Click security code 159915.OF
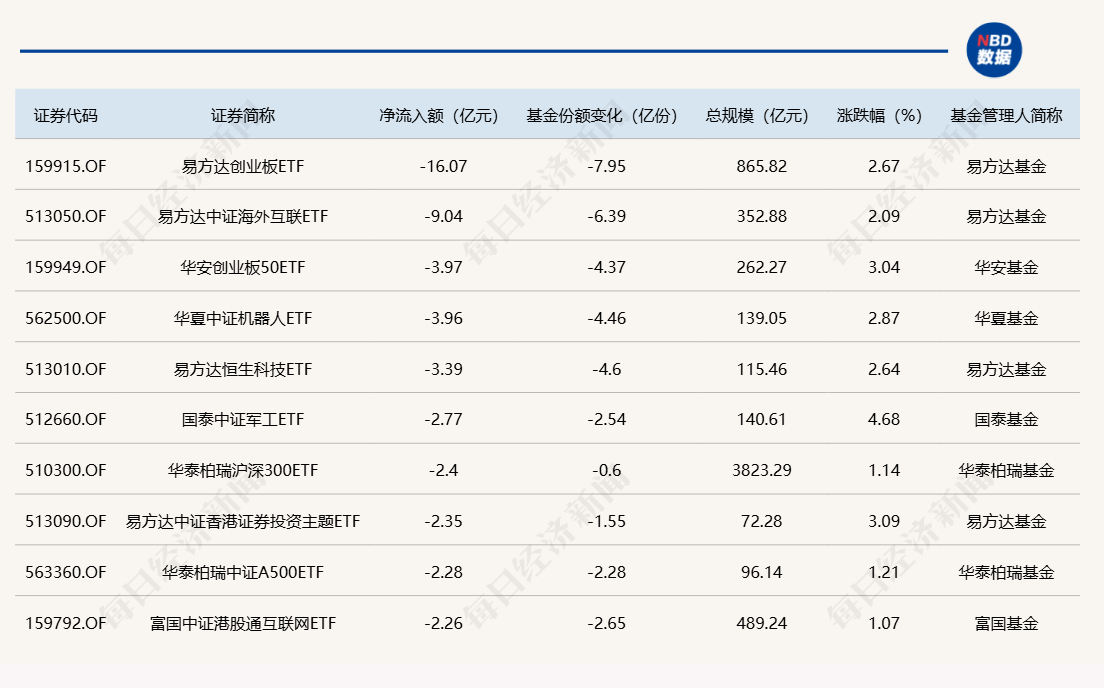The height and width of the screenshot is (688, 1104). click(x=66, y=166)
